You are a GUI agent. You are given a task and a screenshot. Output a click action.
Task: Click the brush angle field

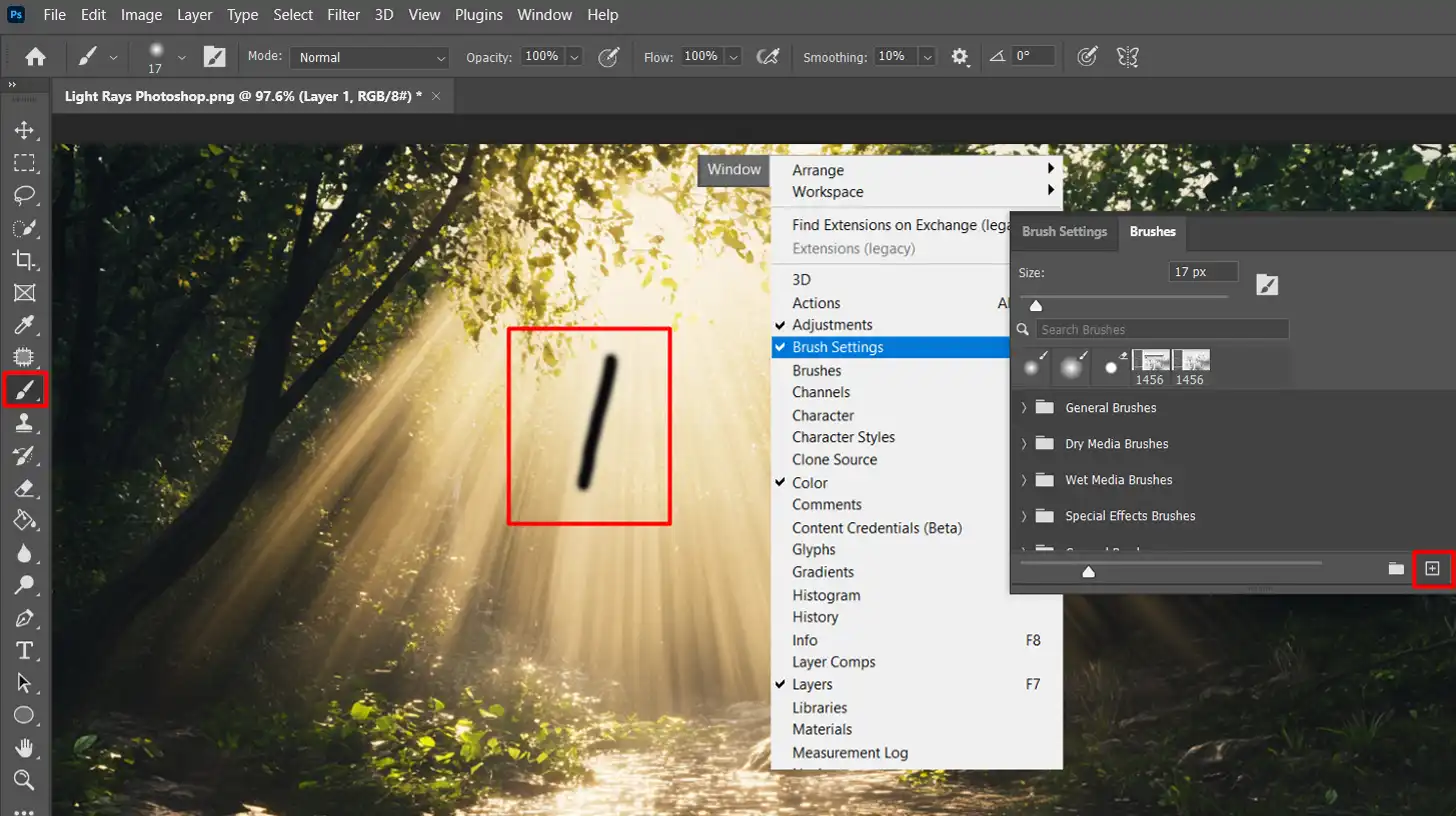point(1033,57)
